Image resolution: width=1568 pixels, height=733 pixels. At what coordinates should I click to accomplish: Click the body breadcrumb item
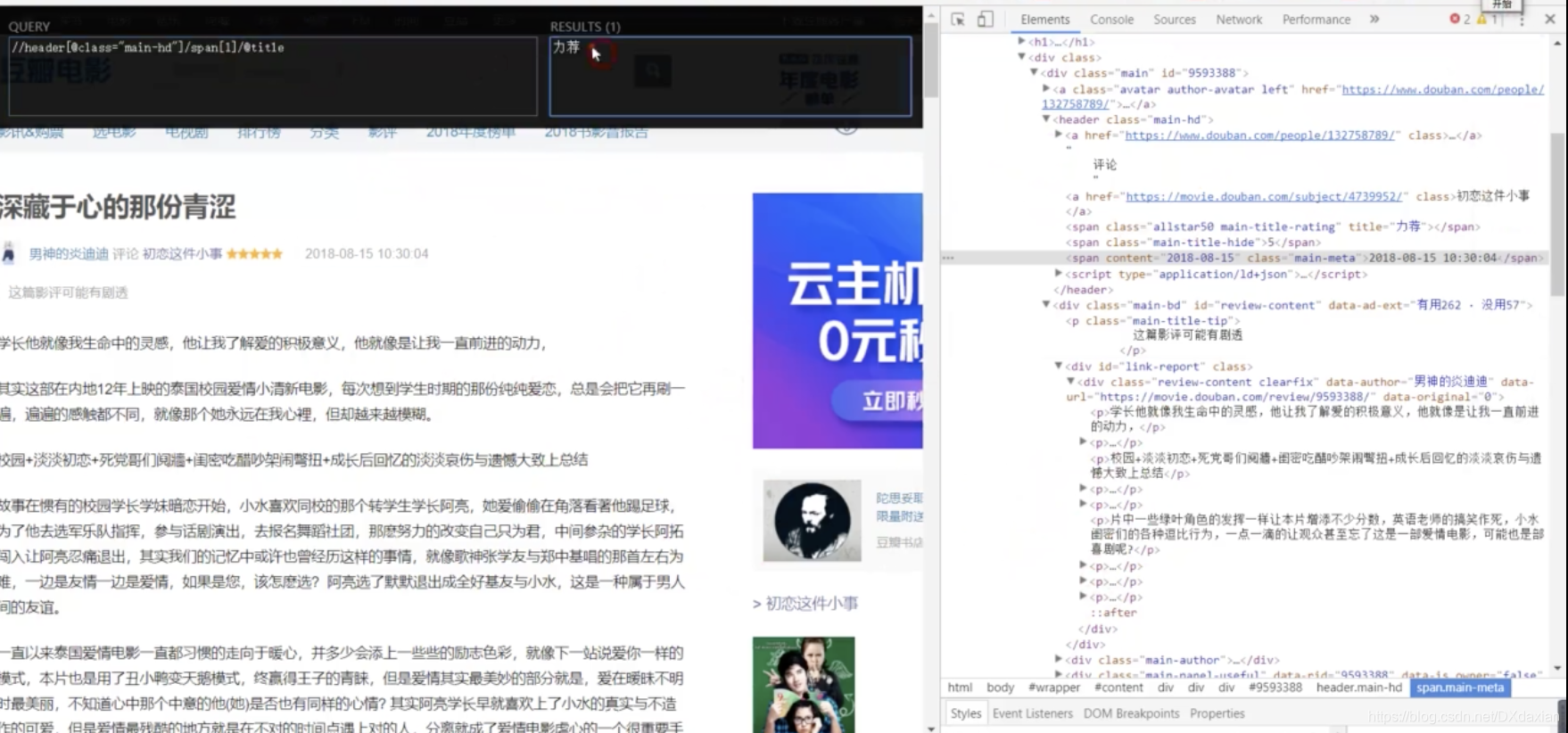[1000, 688]
